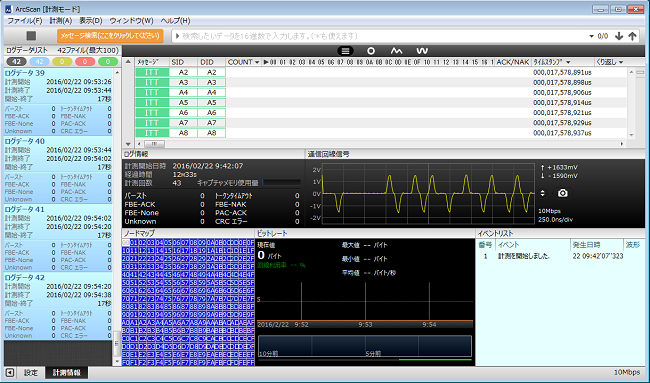
Task: Open the search history dropdown arrow next to 0/0
Action: pyautogui.click(x=592, y=36)
